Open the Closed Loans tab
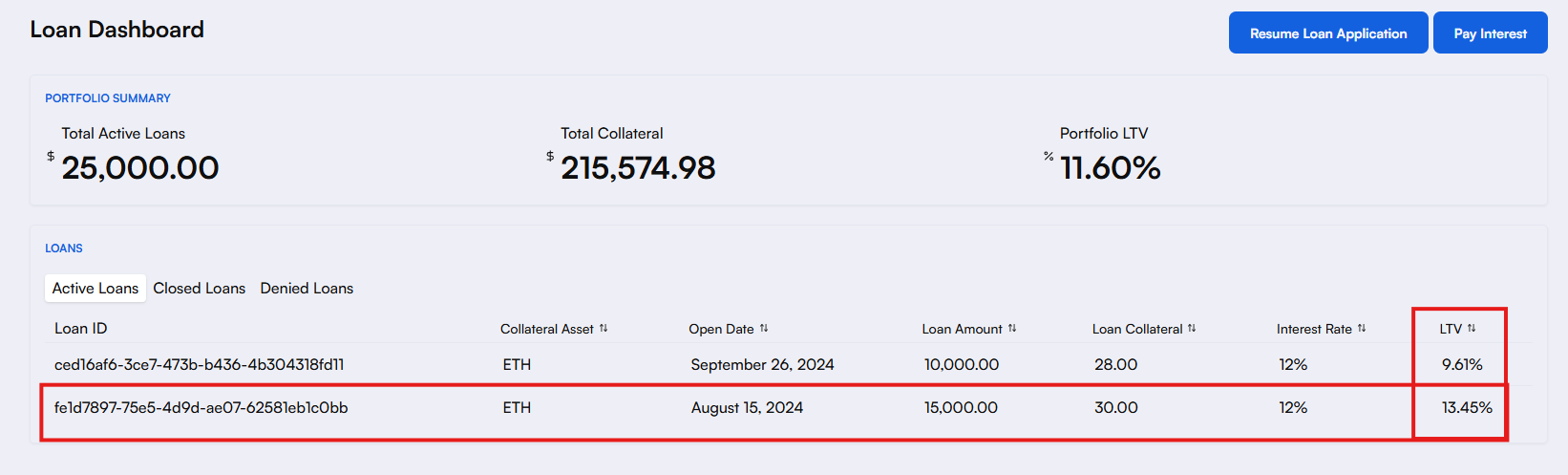Image resolution: width=1568 pixels, height=475 pixels. 200,288
